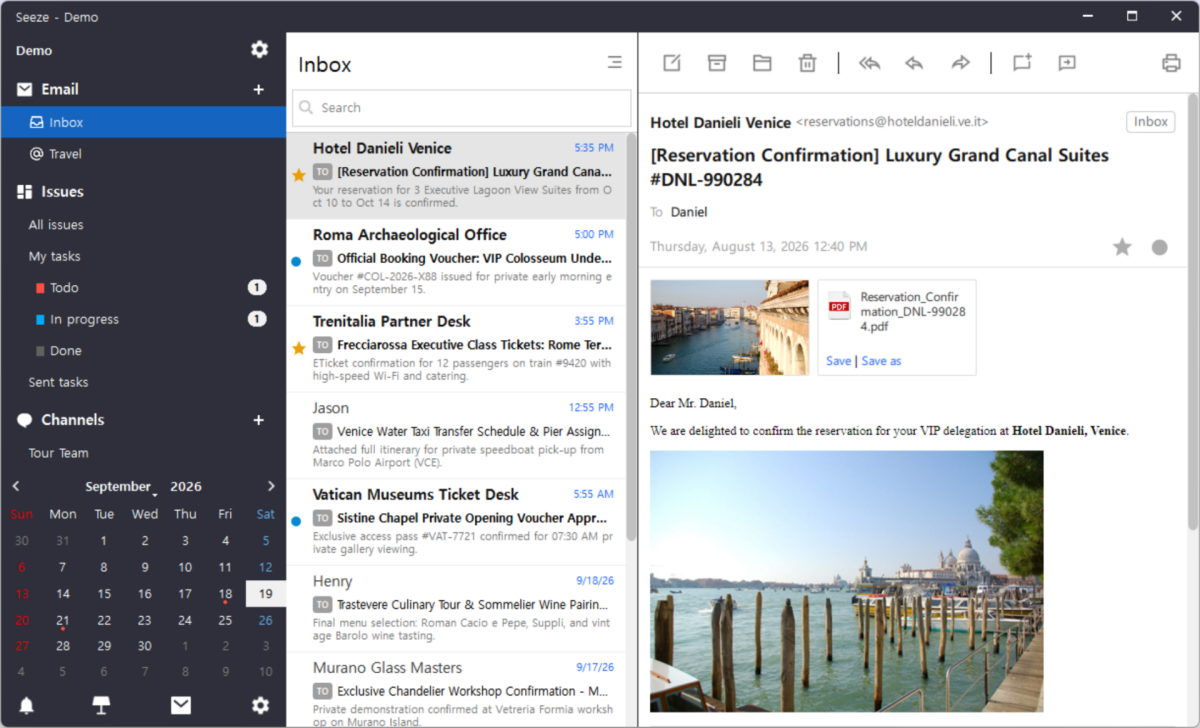The height and width of the screenshot is (728, 1200).
Task: Toggle star on Trenitalia Partner Desk message
Action: pos(298,348)
